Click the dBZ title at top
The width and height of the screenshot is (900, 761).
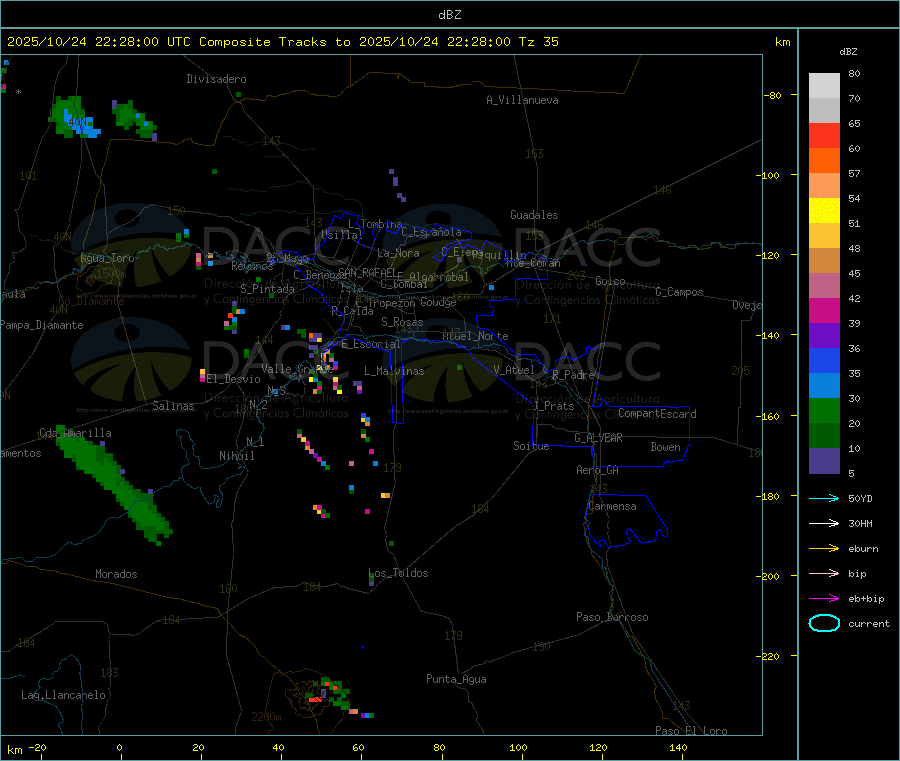click(x=449, y=15)
